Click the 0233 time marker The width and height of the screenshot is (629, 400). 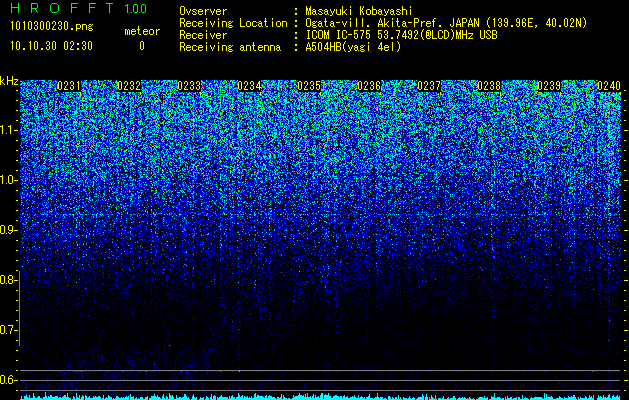click(189, 86)
